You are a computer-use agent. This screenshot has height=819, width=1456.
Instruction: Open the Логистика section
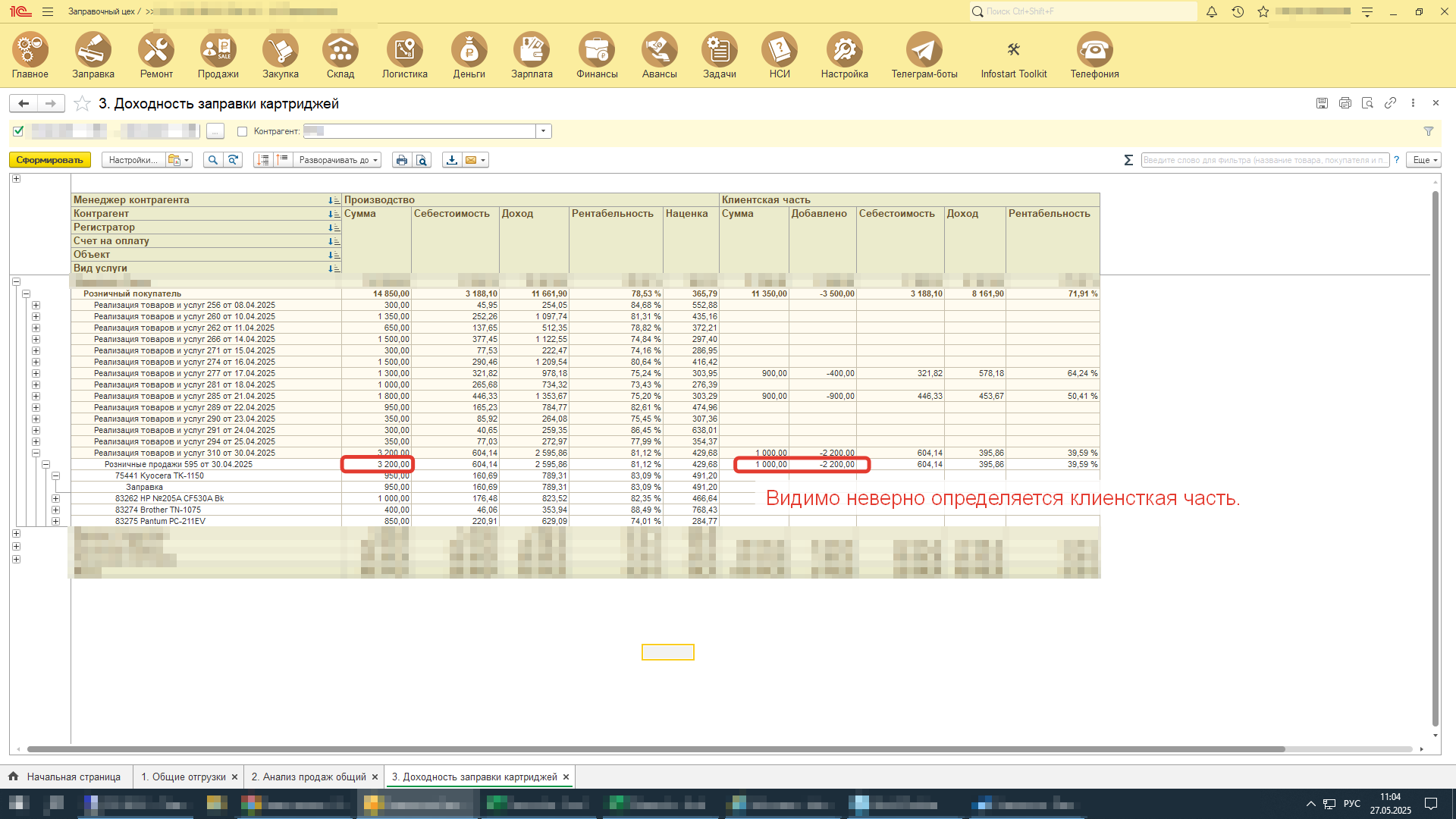[405, 55]
